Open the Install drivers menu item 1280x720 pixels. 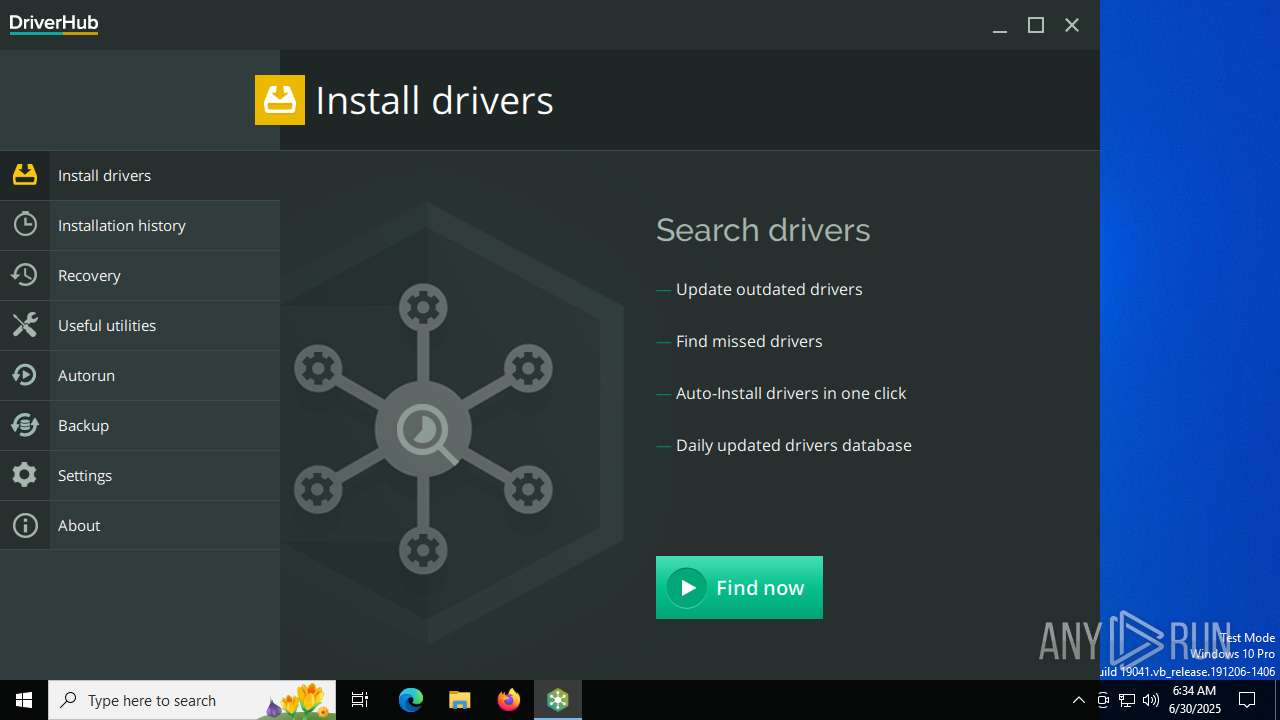click(x=140, y=175)
